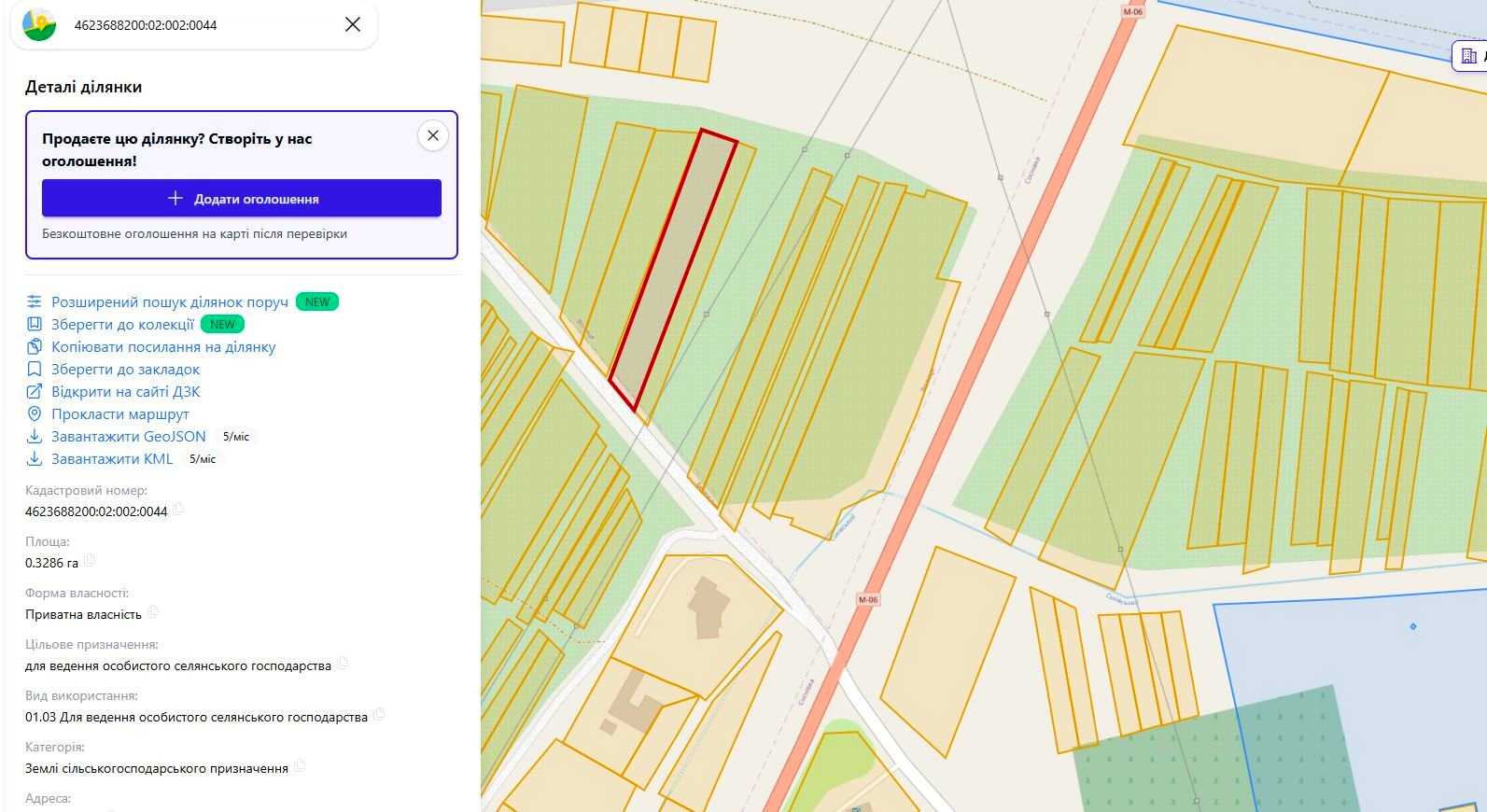Click the 'Додати оголошення' button
1487x812 pixels.
(242, 198)
